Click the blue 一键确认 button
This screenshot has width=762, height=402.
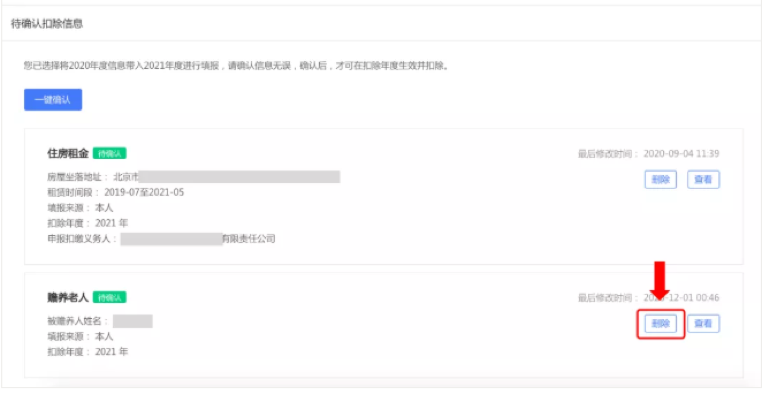53,100
